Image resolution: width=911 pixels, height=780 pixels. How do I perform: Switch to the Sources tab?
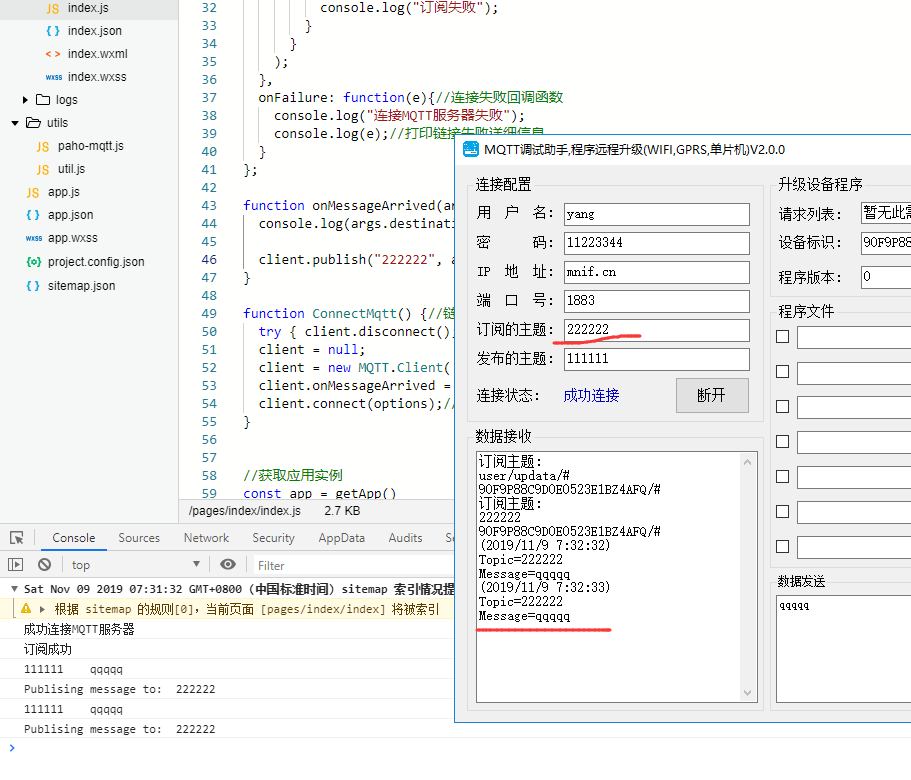coord(139,538)
